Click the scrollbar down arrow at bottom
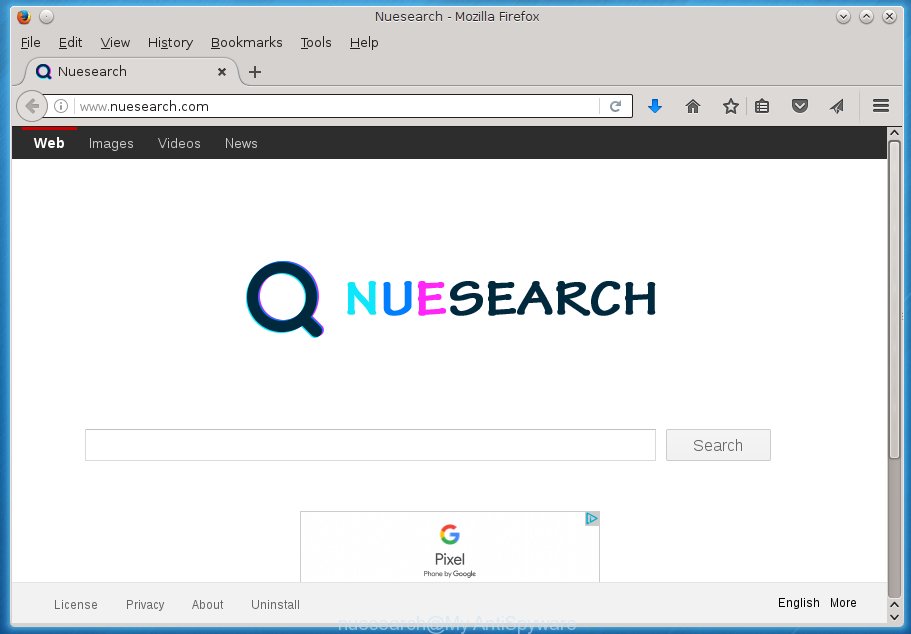Screen dimensions: 911x634 tap(894, 617)
